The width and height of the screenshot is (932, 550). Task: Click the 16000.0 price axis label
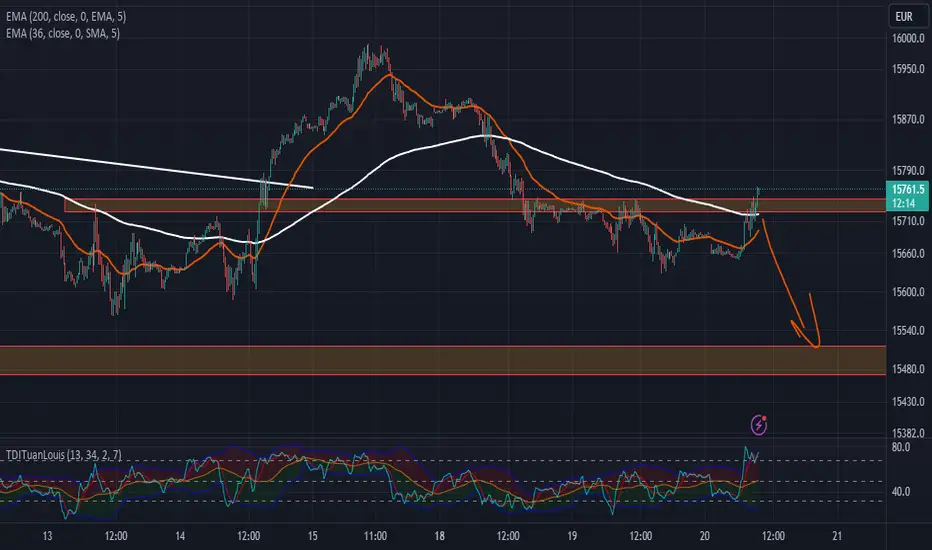908,38
